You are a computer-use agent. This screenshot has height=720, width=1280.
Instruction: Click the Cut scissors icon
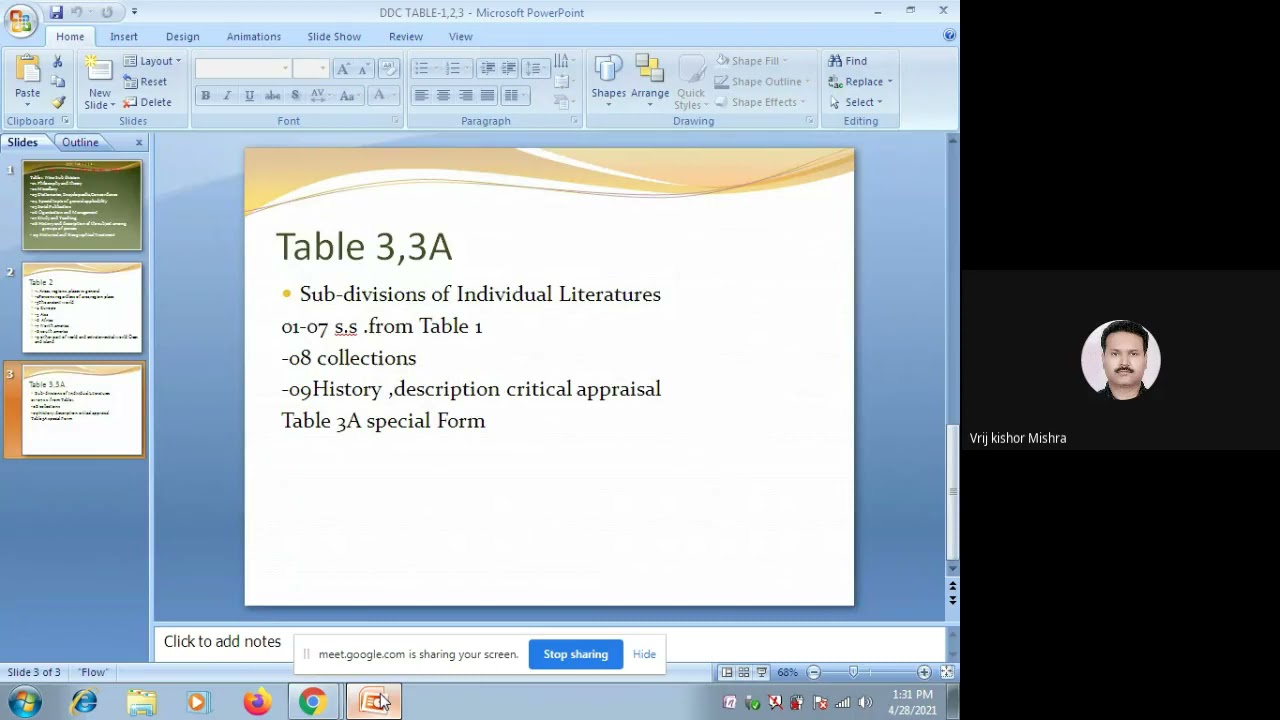coord(57,62)
